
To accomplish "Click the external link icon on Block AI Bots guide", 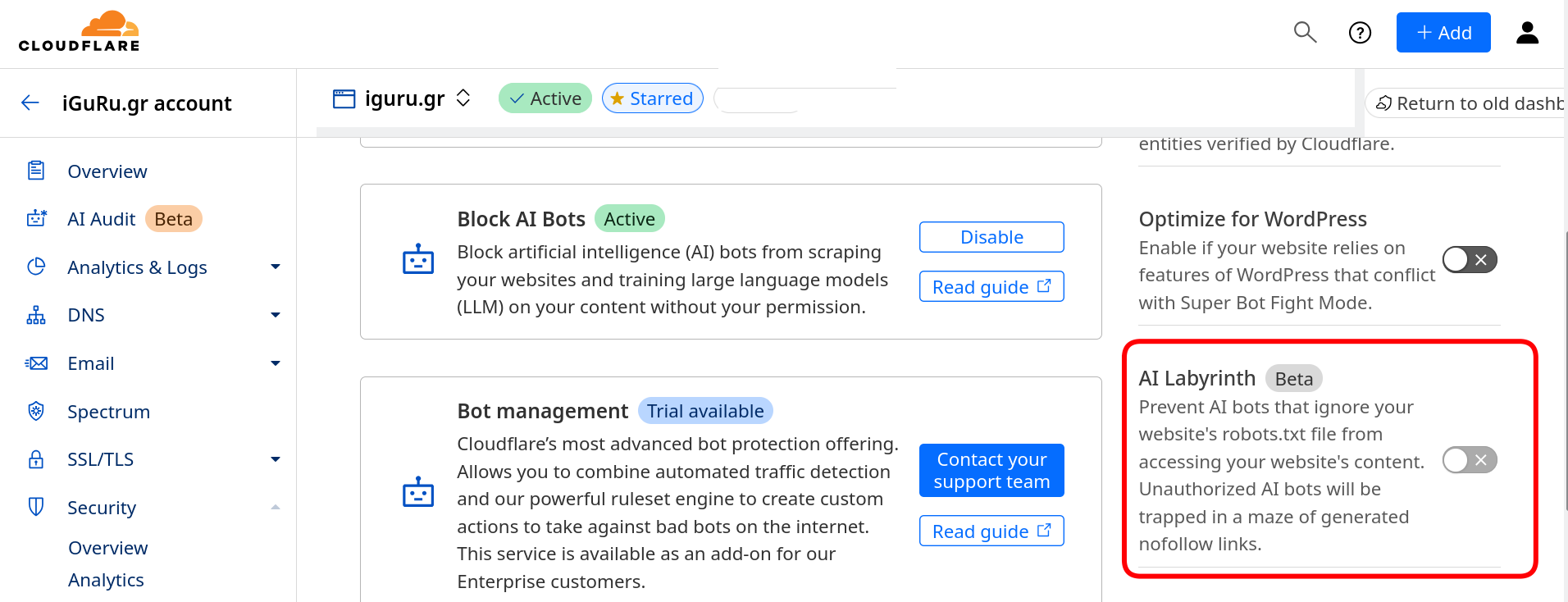I will pos(1044,285).
